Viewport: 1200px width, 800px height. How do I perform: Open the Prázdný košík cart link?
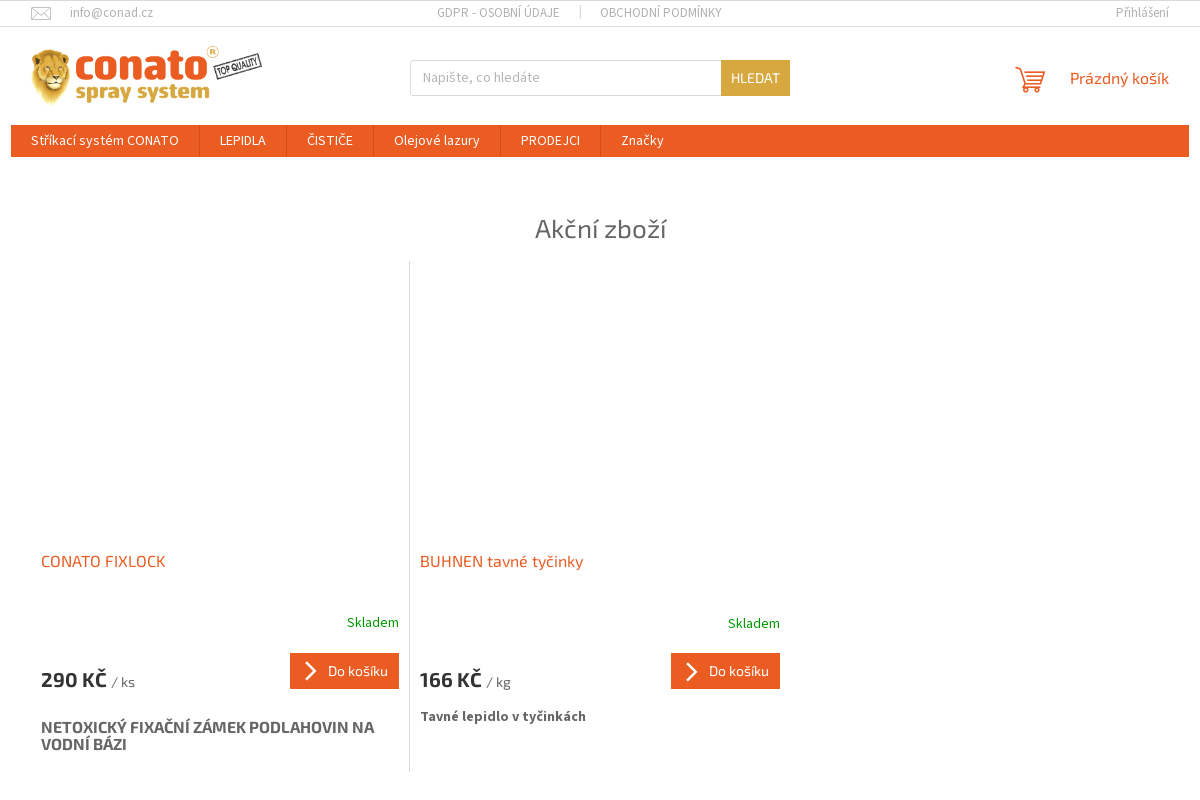1118,79
